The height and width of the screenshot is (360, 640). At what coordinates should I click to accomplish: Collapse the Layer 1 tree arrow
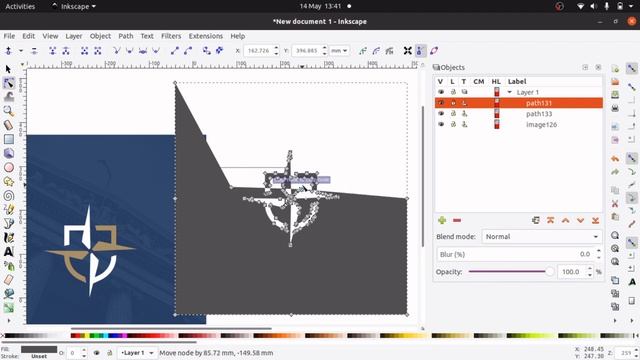(509, 92)
